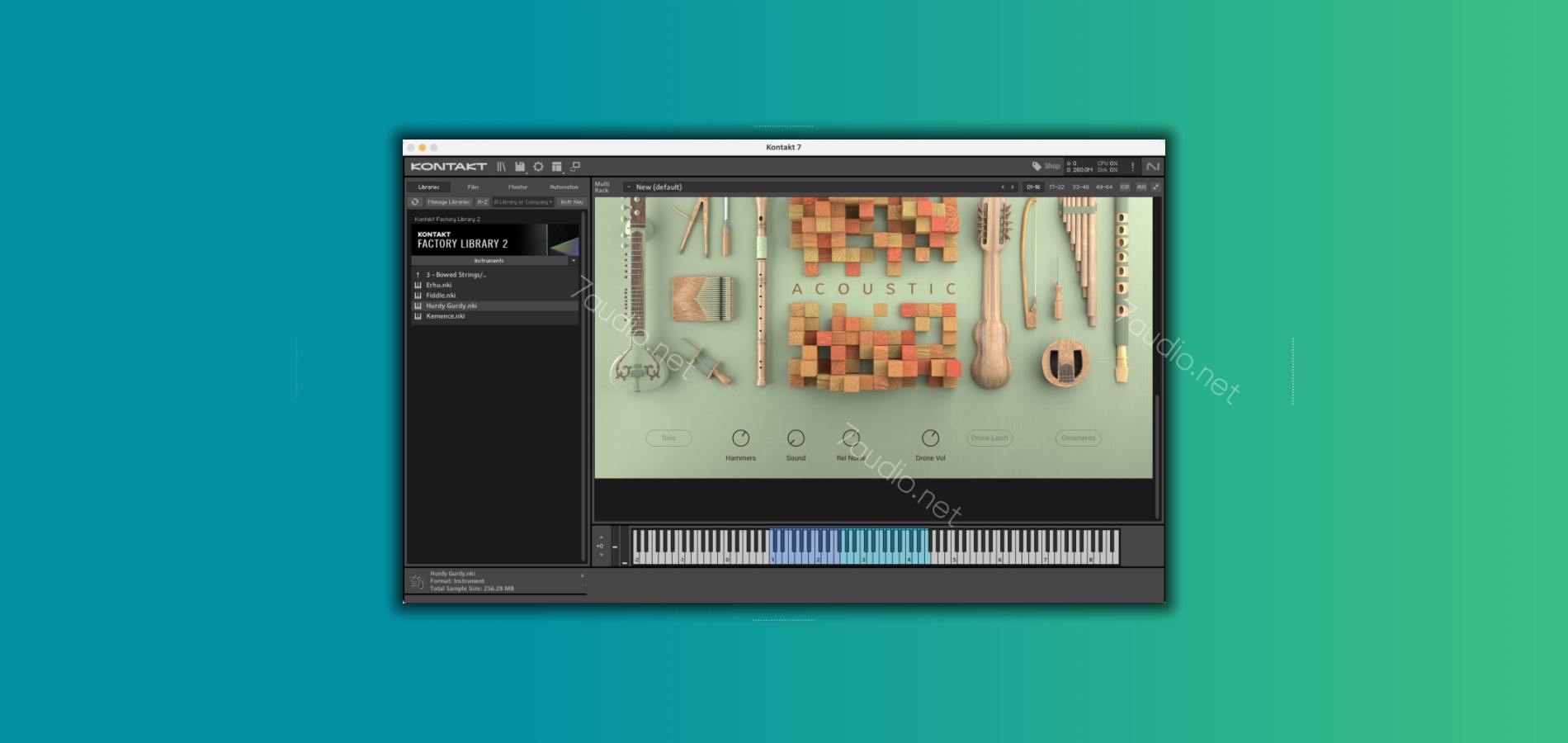
Task: Click the refresh libraries icon
Action: 415,201
